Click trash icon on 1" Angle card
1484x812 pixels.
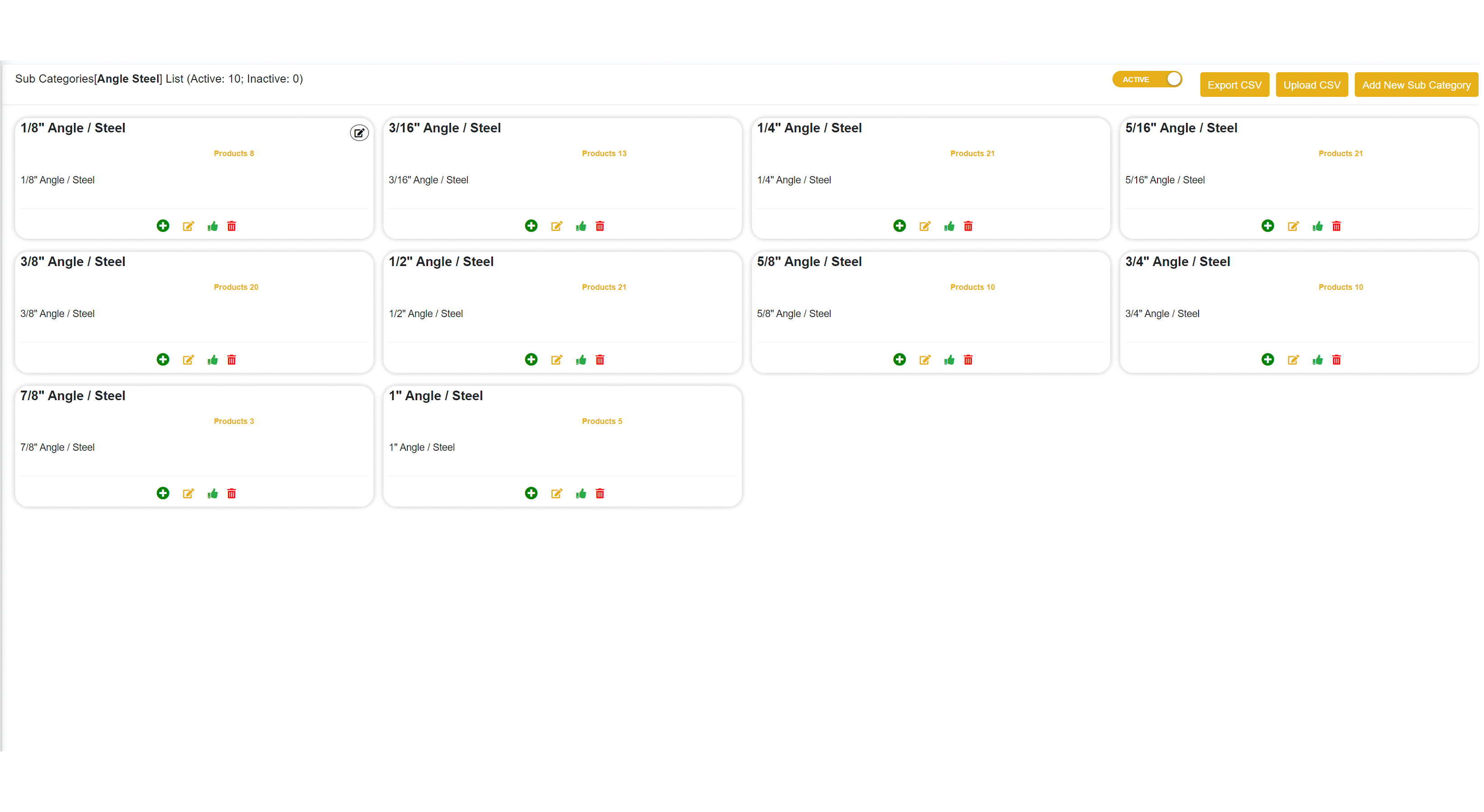pyautogui.click(x=600, y=494)
